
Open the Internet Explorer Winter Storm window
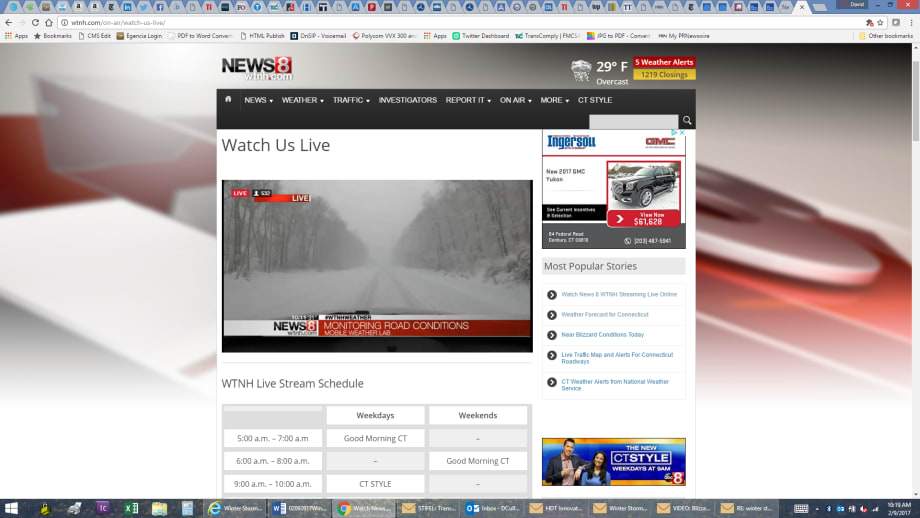235,508
